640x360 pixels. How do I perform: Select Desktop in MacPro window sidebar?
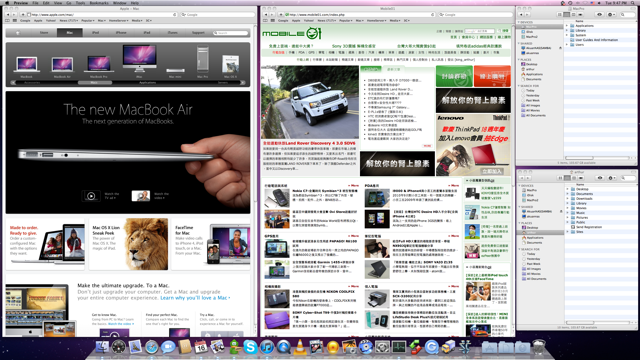point(531,64)
